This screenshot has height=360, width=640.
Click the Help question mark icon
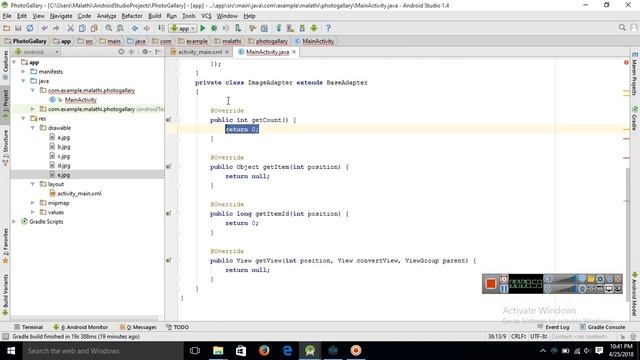[328, 28]
